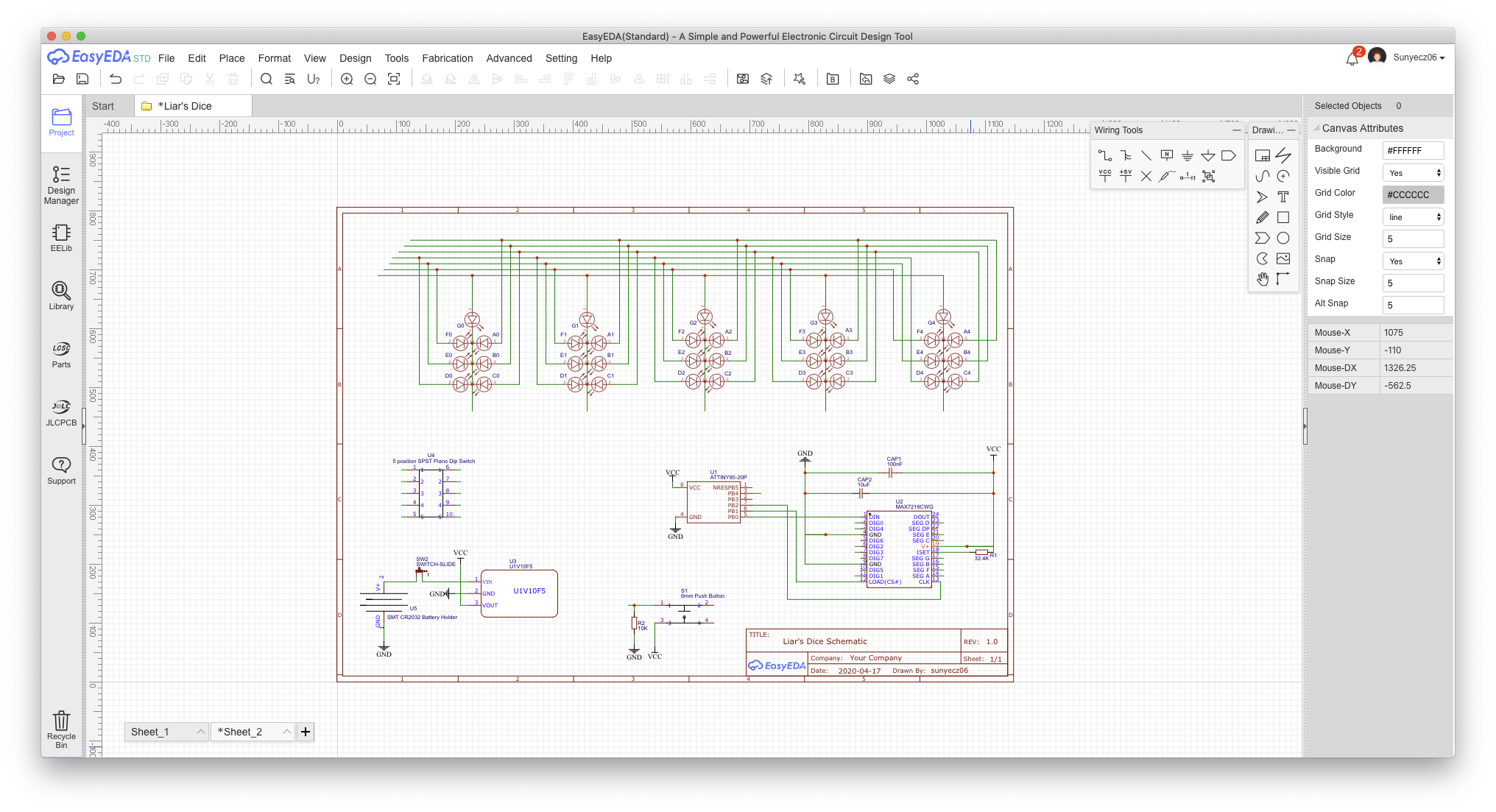Pick the Drag hand tool
Viewport: 1496px width, 812px height.
point(1262,279)
